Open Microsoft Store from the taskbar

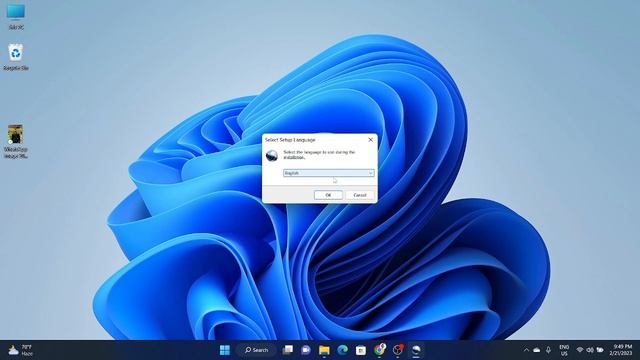(x=361, y=350)
